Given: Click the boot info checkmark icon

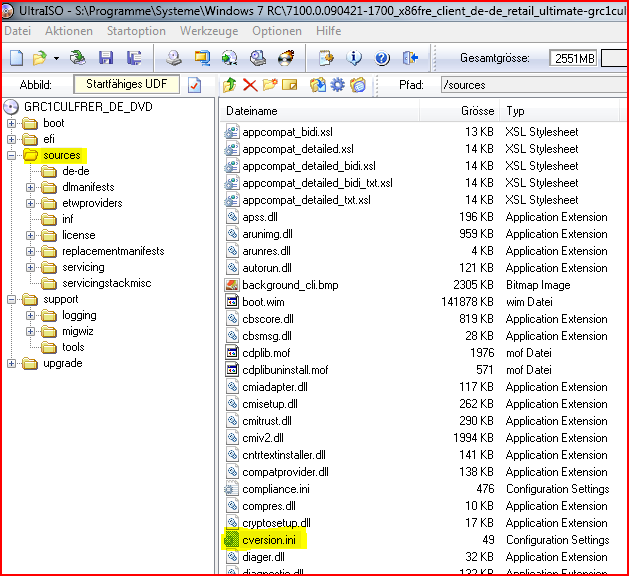Looking at the screenshot, I should point(195,85).
